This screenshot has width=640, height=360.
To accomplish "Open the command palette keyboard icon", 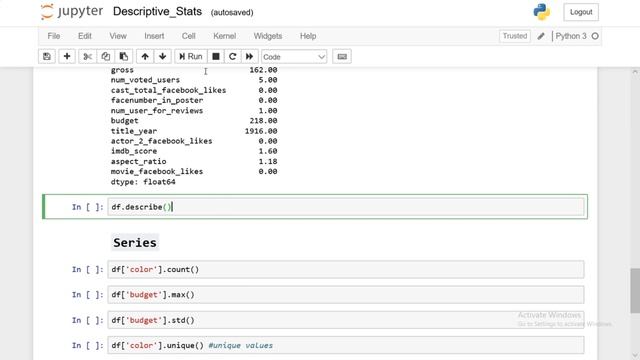I will [x=342, y=57].
